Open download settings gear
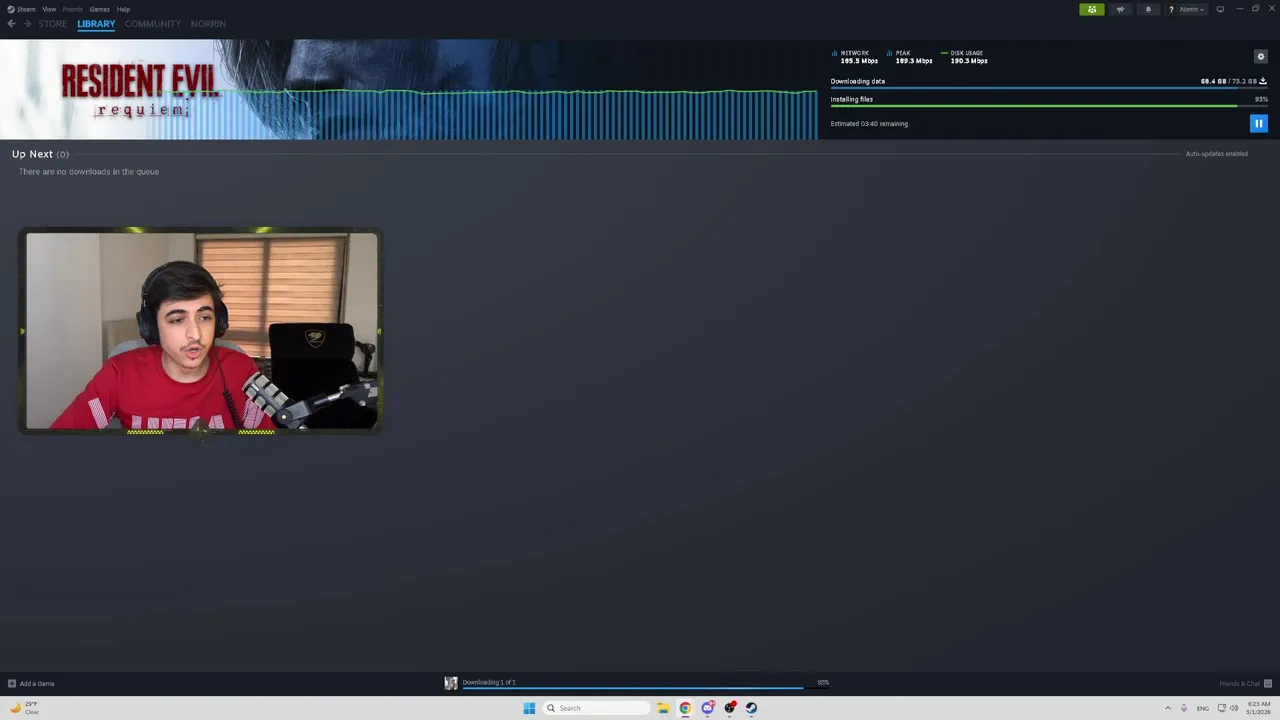This screenshot has height=720, width=1280. coord(1260,57)
